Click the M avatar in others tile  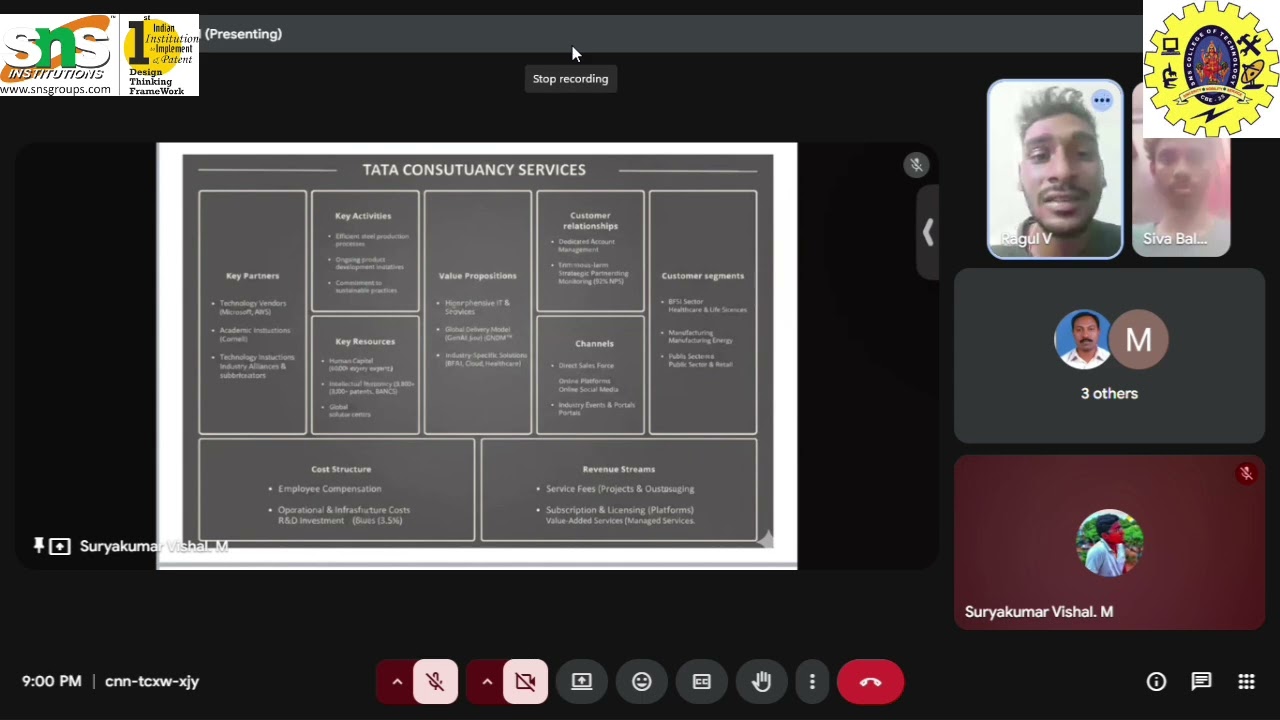coord(1138,340)
